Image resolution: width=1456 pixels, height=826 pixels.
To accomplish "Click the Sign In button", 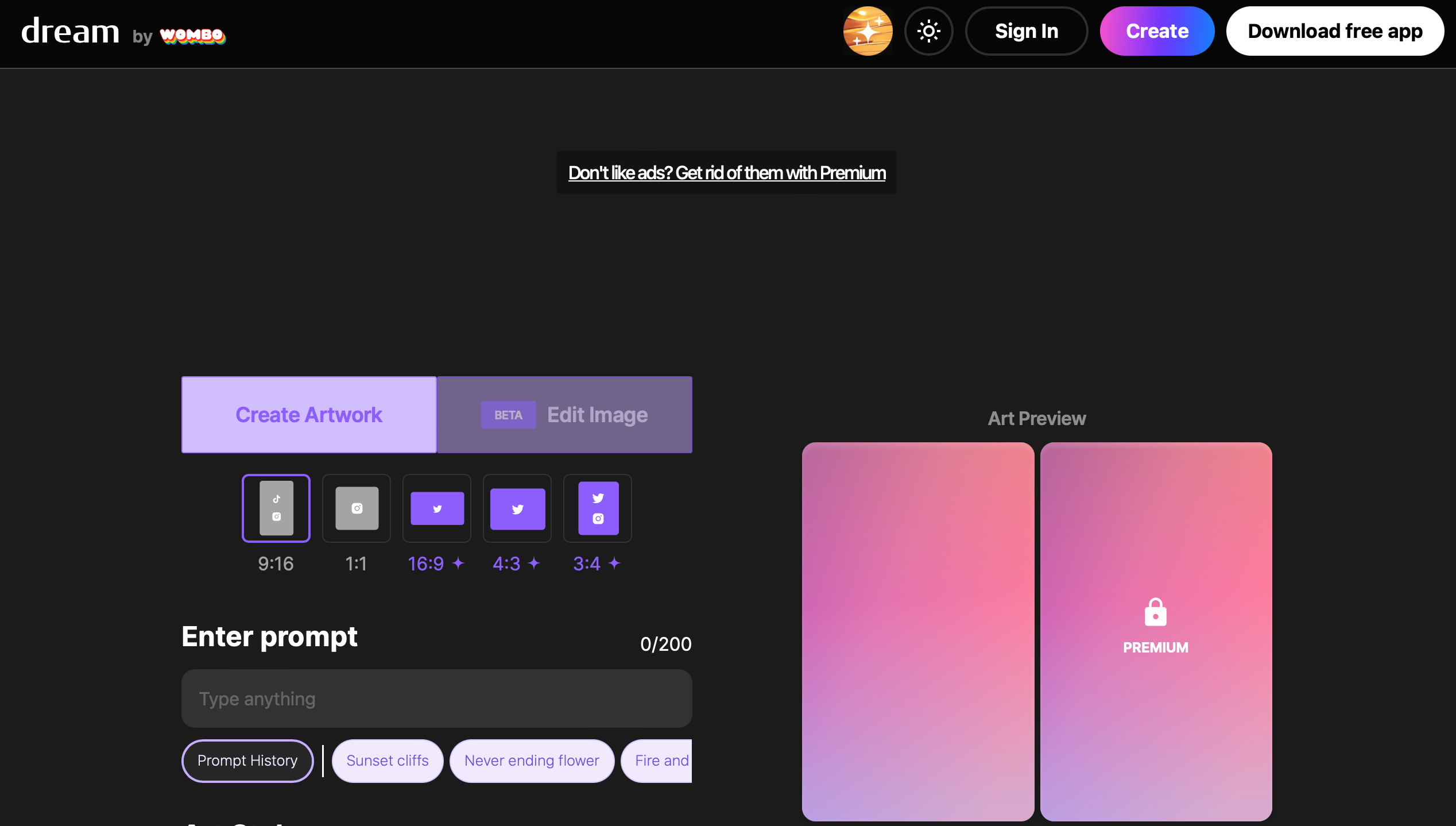I will [x=1026, y=31].
